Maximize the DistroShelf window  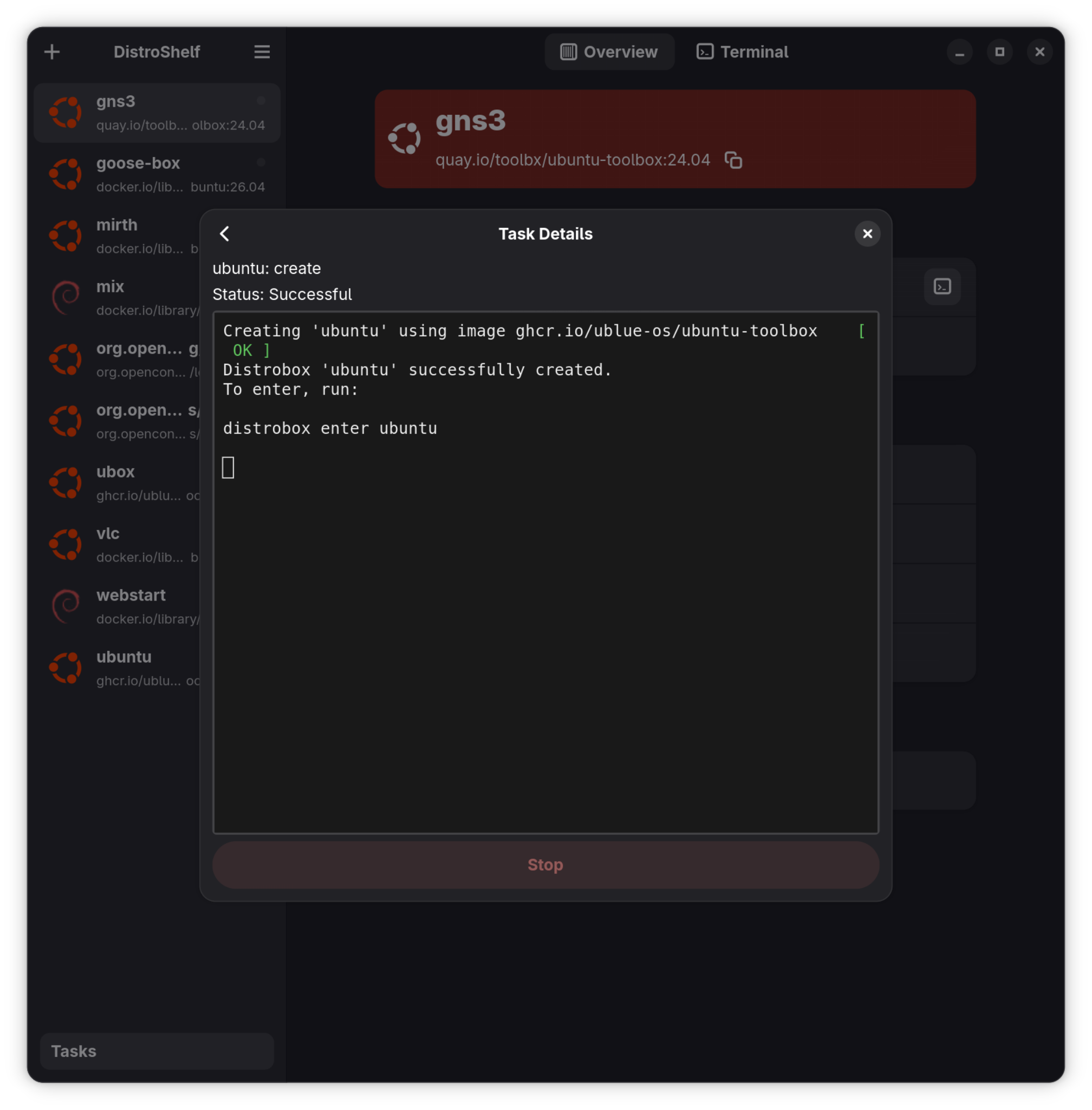tap(1000, 52)
